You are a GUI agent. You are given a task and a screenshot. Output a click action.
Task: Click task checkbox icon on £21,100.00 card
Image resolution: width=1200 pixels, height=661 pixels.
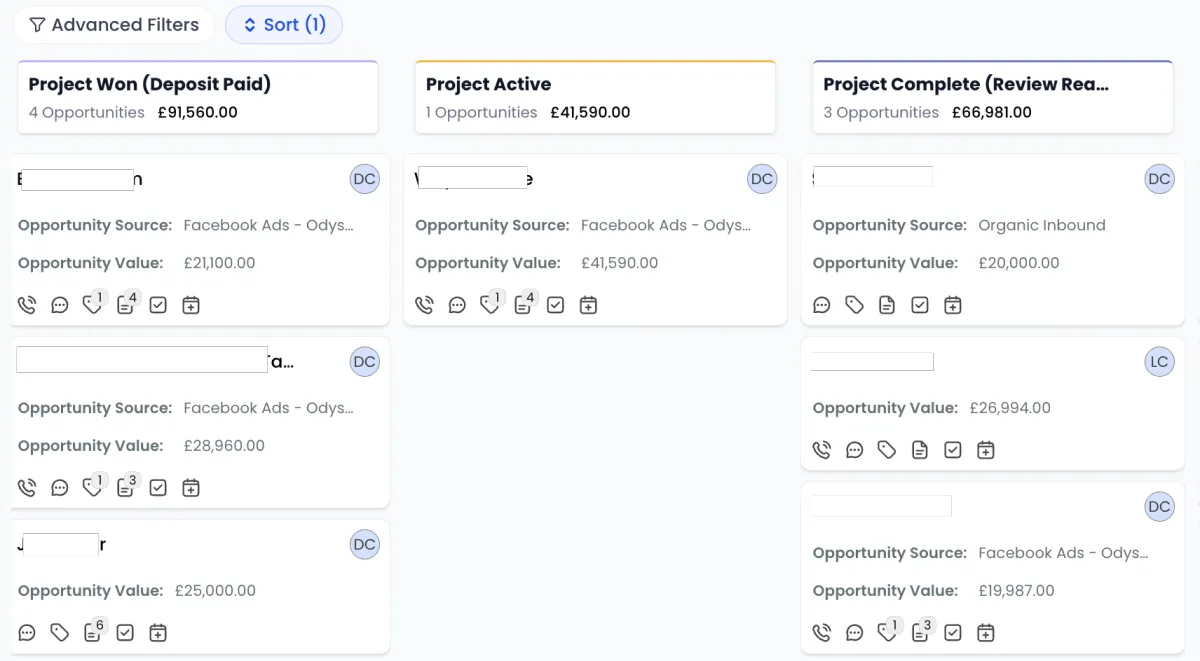tap(158, 305)
